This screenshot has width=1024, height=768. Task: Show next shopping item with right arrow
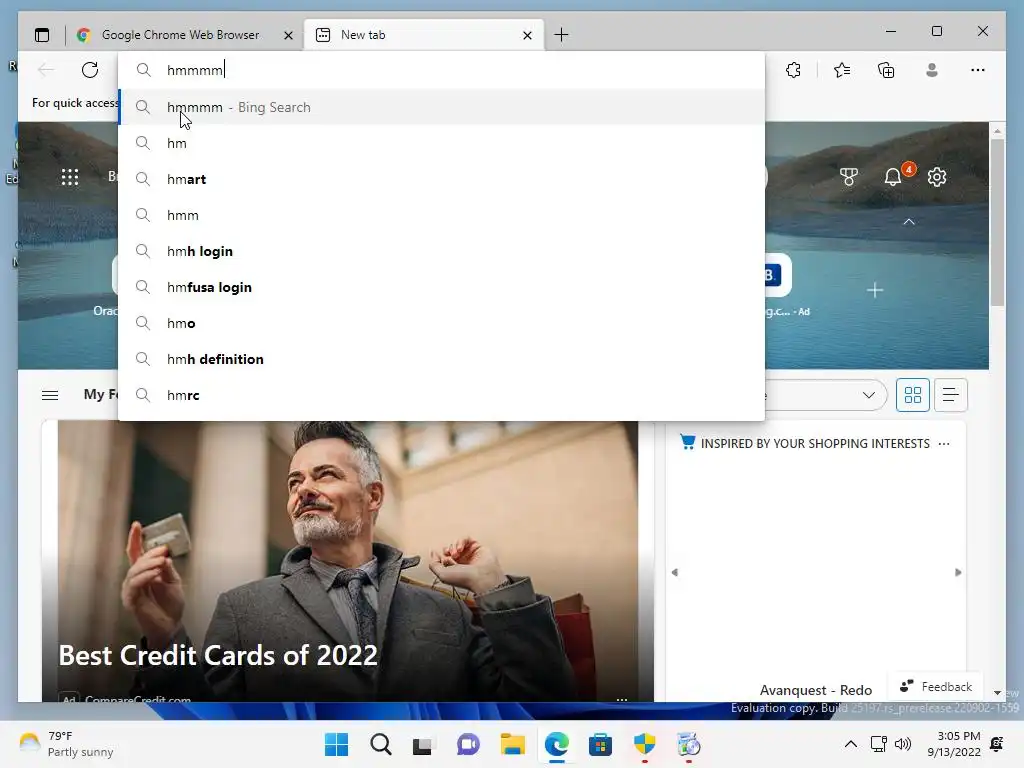point(958,573)
